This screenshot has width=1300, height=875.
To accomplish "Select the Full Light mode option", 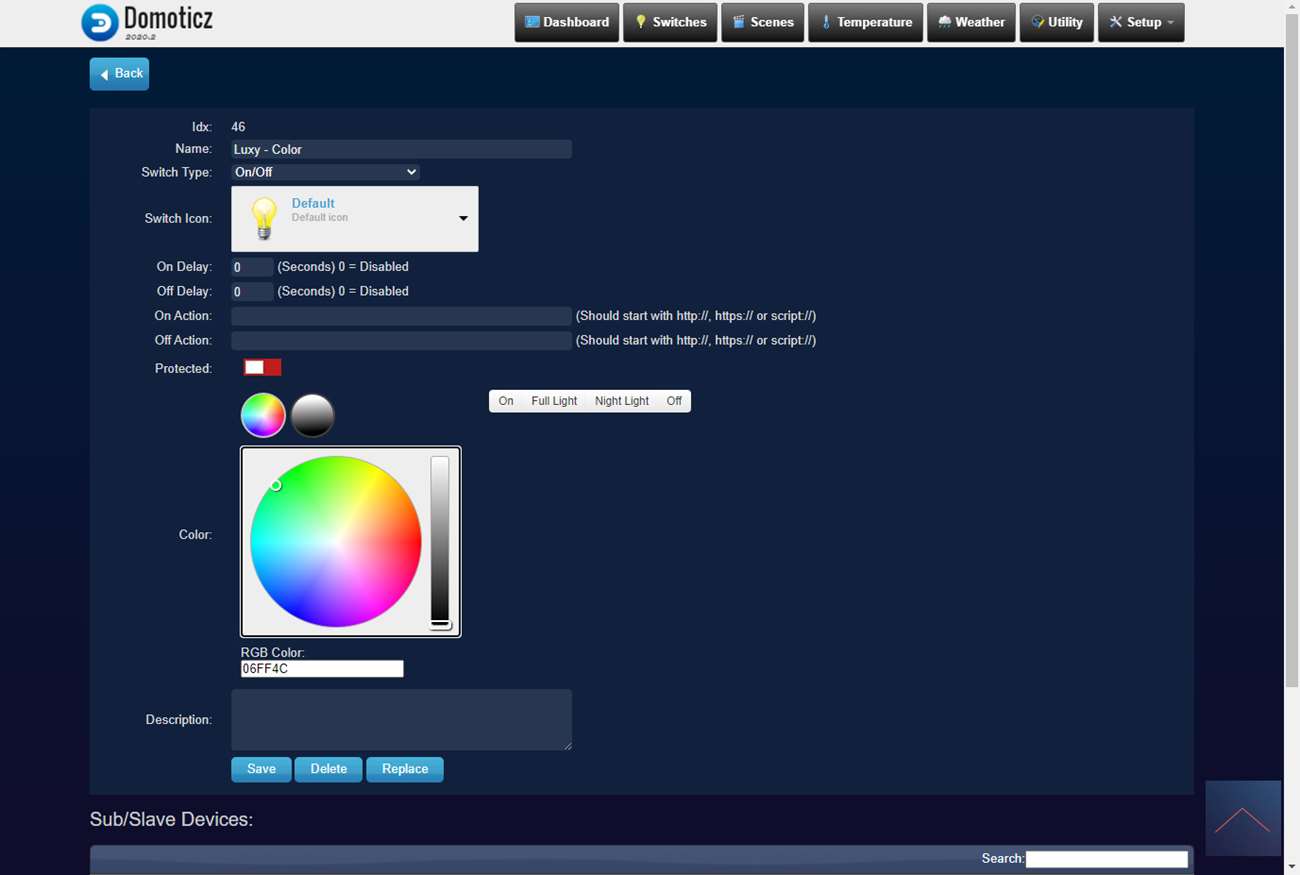I will click(x=554, y=401).
